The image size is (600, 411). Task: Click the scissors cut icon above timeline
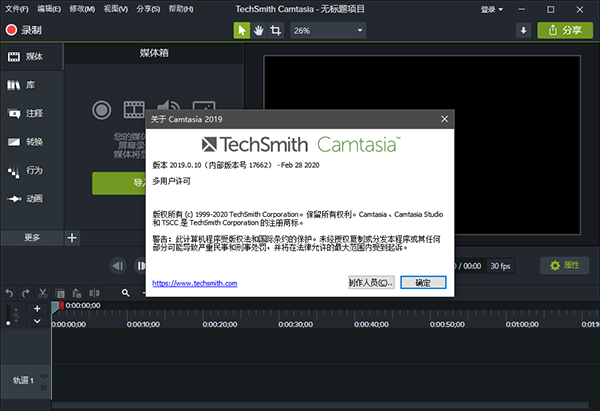pos(43,293)
